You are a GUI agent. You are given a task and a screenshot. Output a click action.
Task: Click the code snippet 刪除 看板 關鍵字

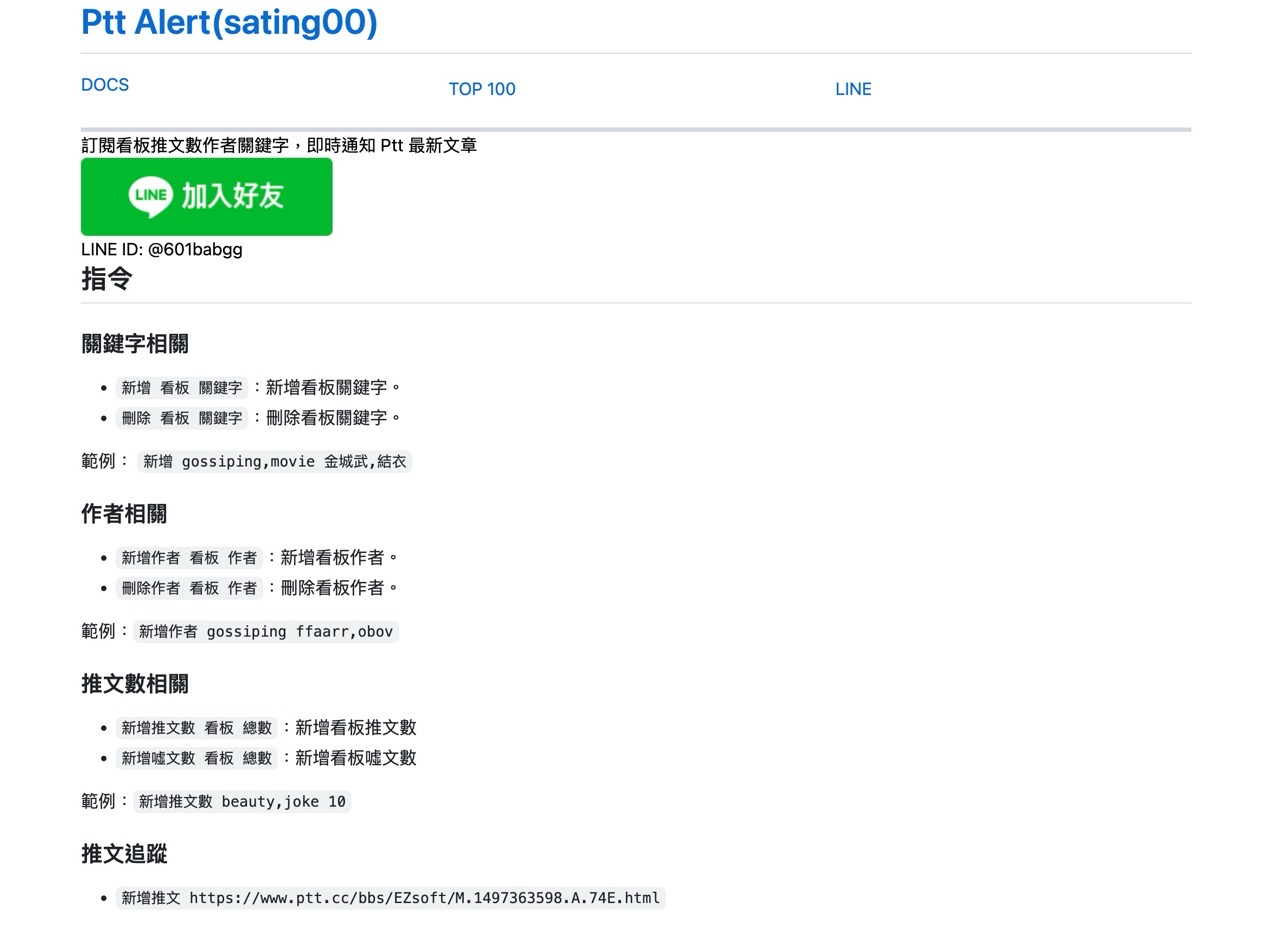(x=182, y=418)
